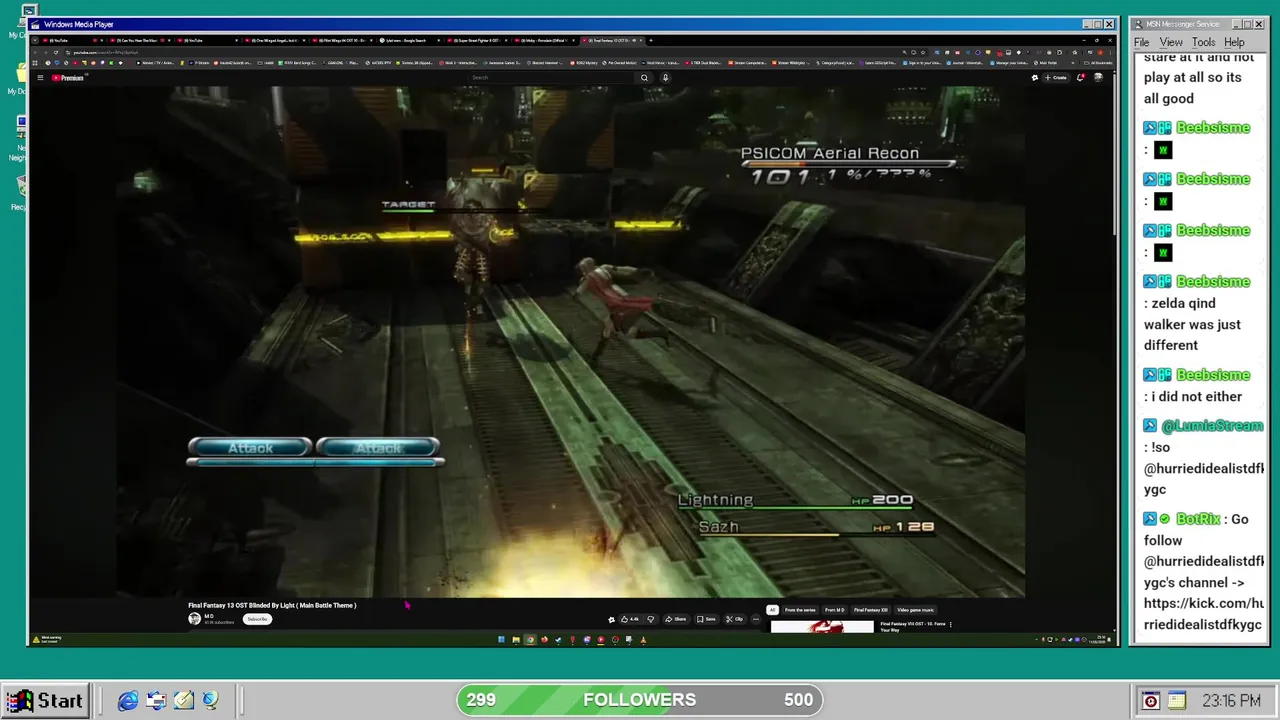Click the Share button under the video
This screenshot has height=720, width=1280.
pyautogui.click(x=676, y=619)
